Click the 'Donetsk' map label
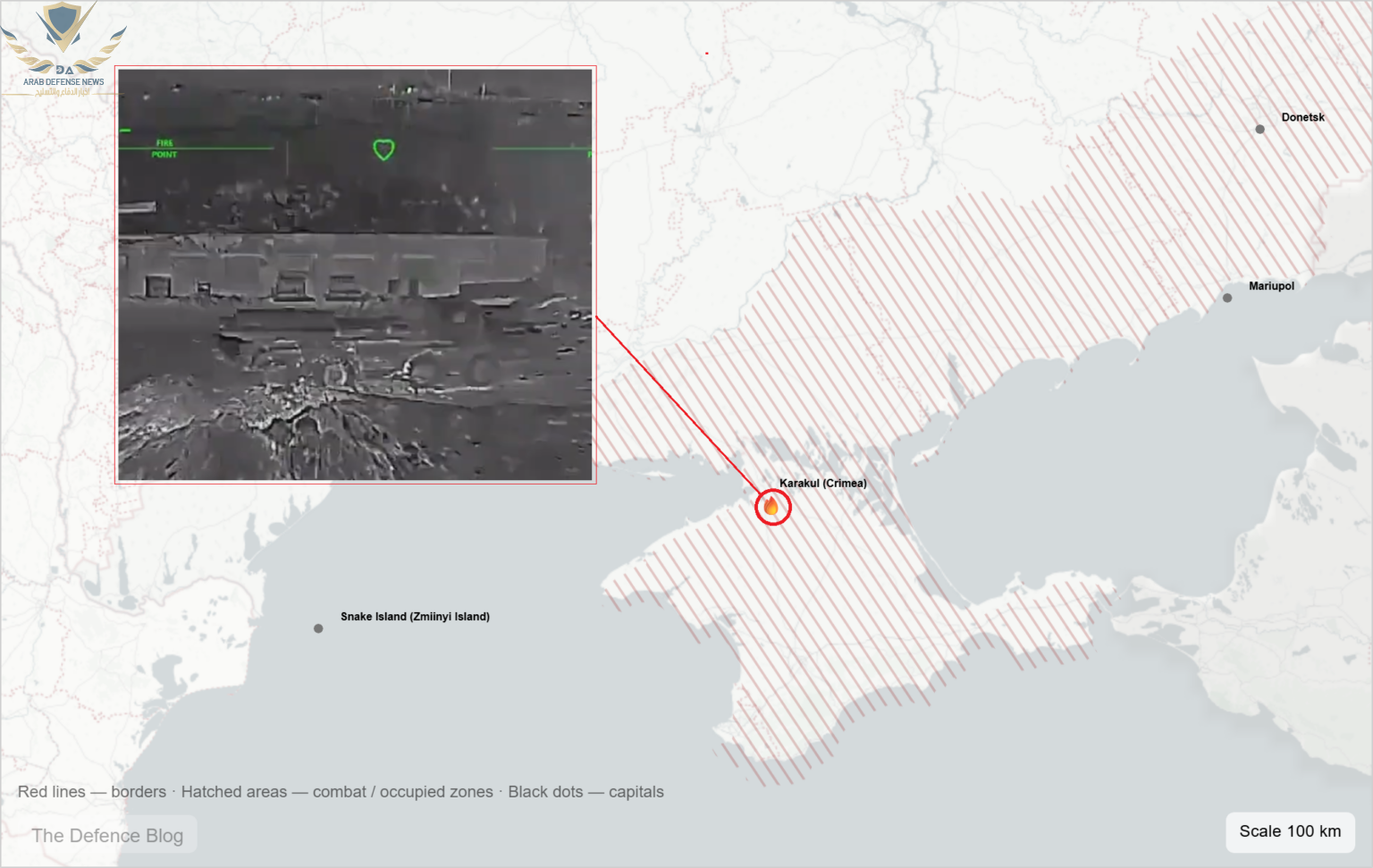The width and height of the screenshot is (1373, 868). [1302, 117]
